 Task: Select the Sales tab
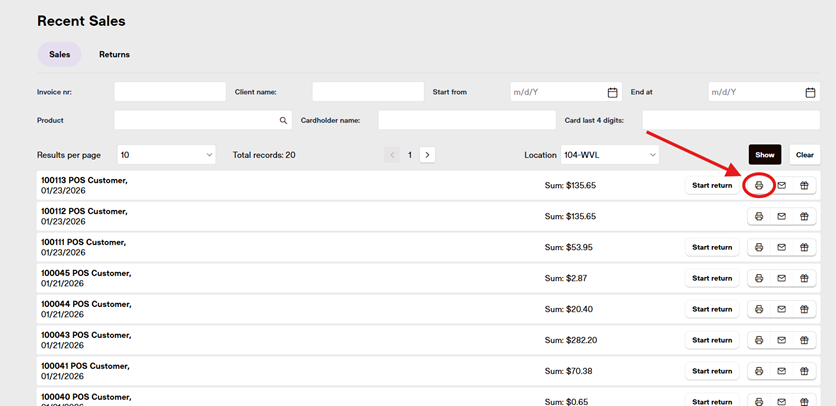[59, 54]
